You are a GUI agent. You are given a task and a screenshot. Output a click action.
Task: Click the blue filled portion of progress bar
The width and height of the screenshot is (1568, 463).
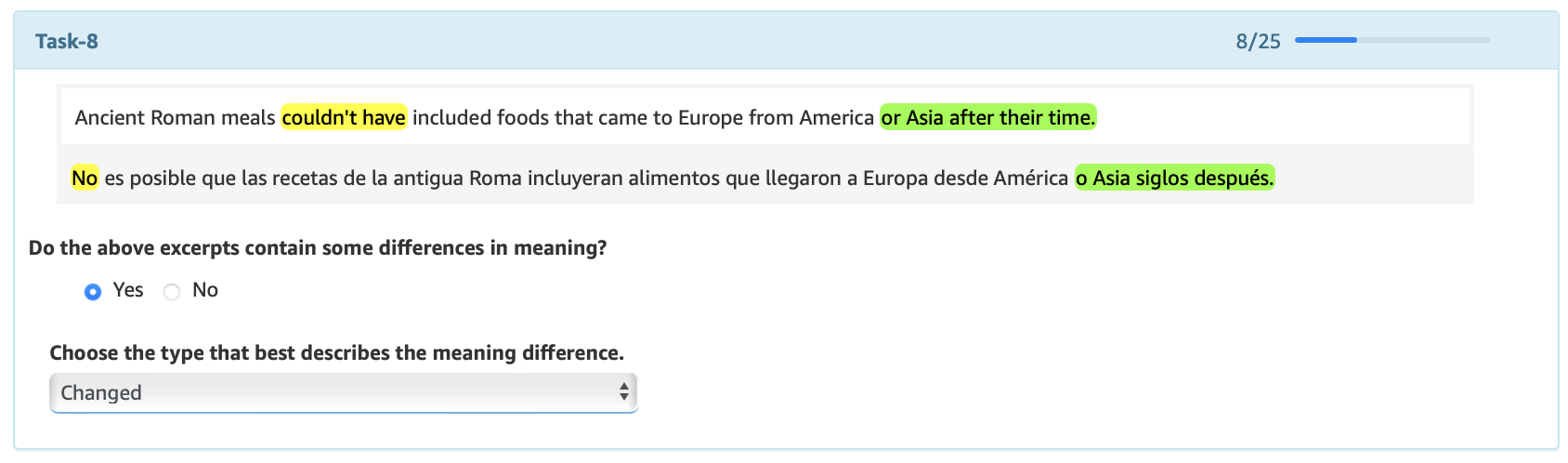click(x=1326, y=40)
